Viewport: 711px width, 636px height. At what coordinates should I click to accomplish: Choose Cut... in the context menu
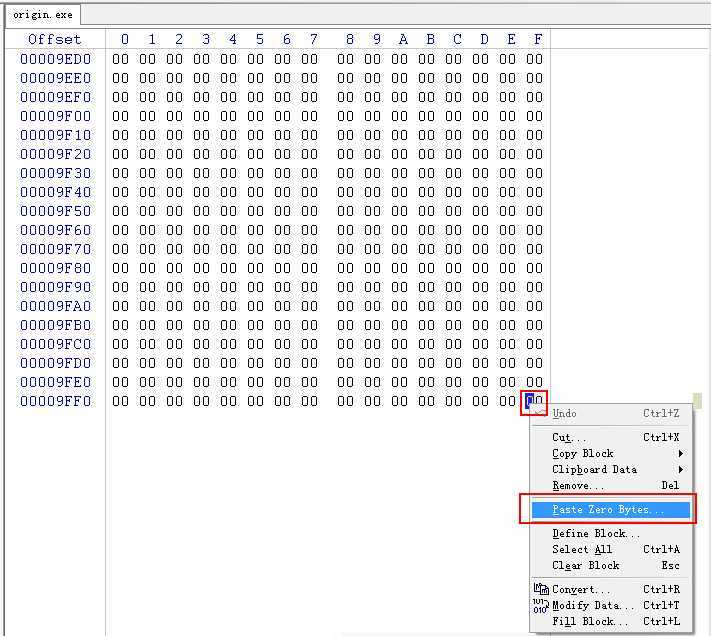(x=612, y=437)
